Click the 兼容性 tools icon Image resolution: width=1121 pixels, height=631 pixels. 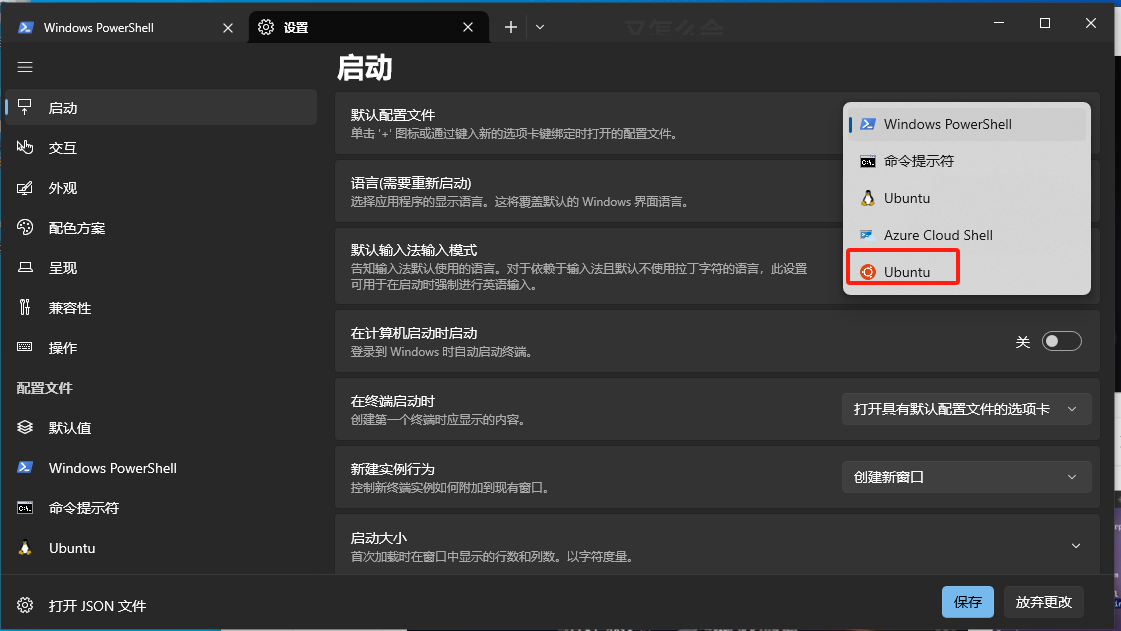25,307
